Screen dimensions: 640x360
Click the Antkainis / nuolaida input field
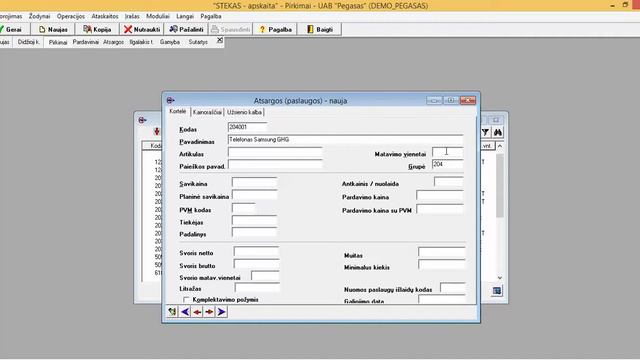449,182
